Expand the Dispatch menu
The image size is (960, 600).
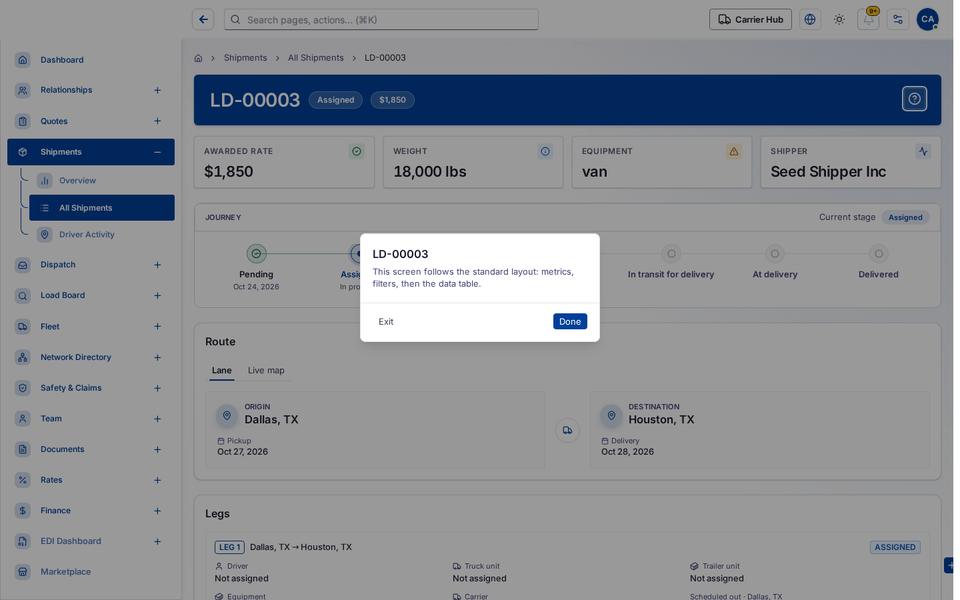click(x=157, y=265)
